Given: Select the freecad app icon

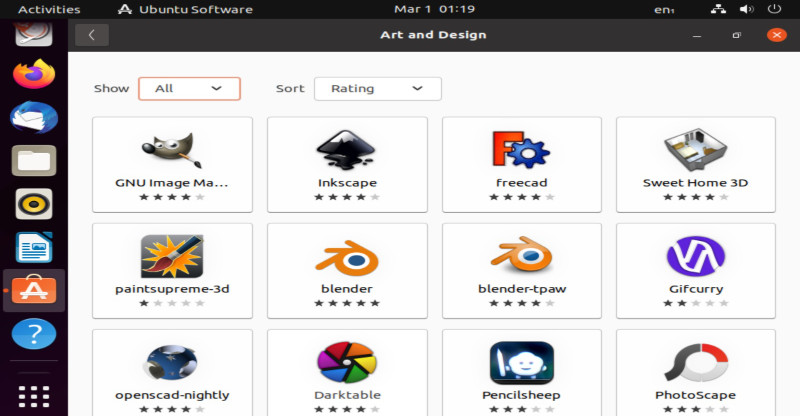Looking at the screenshot, I should [x=521, y=150].
